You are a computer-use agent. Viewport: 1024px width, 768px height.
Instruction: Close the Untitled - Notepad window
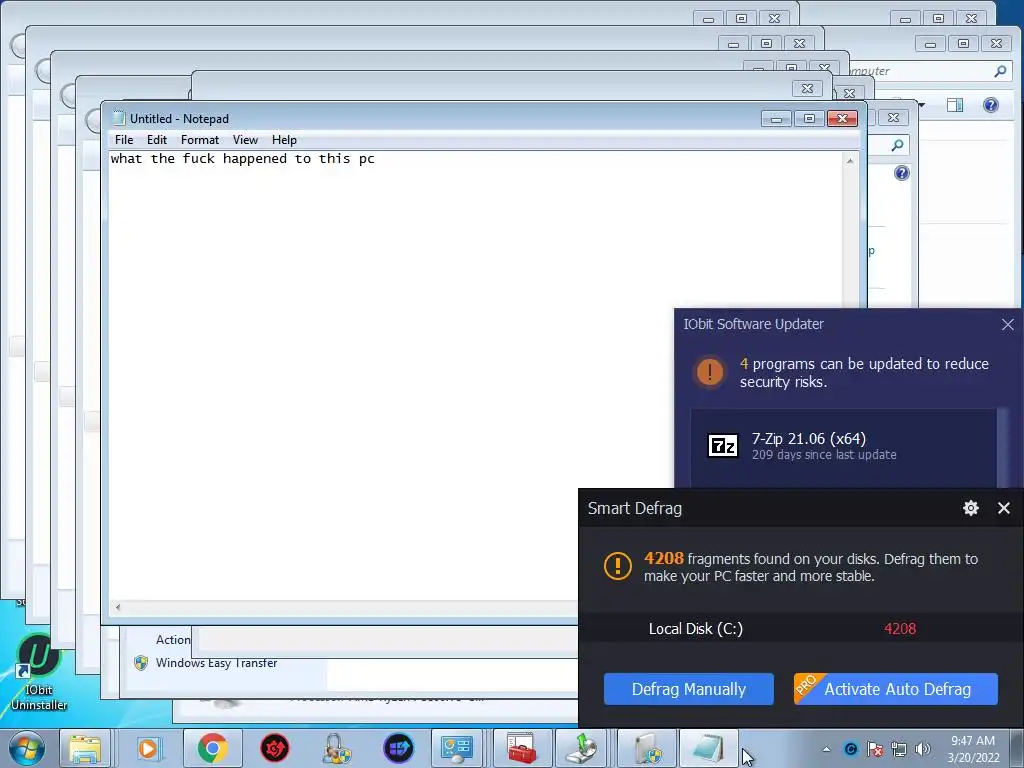842,119
